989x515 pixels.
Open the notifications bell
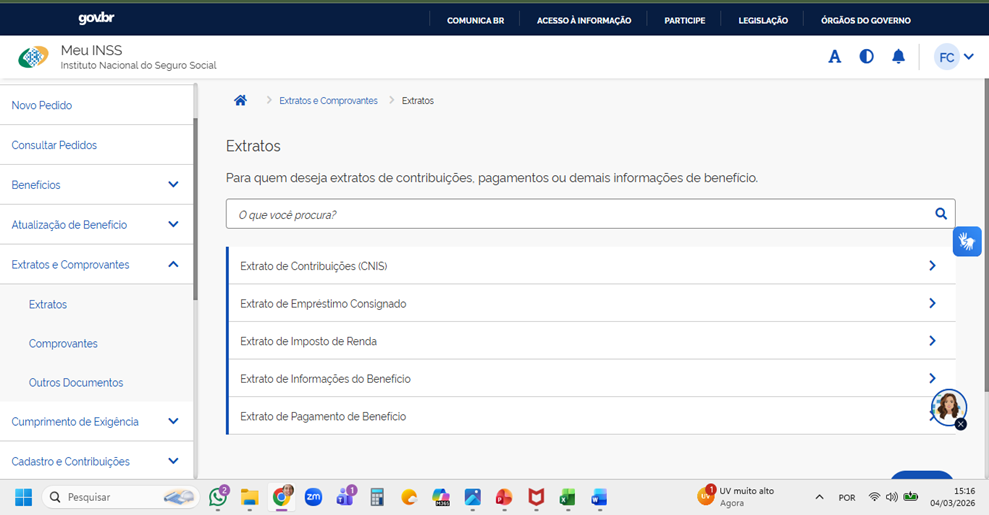pyautogui.click(x=898, y=57)
